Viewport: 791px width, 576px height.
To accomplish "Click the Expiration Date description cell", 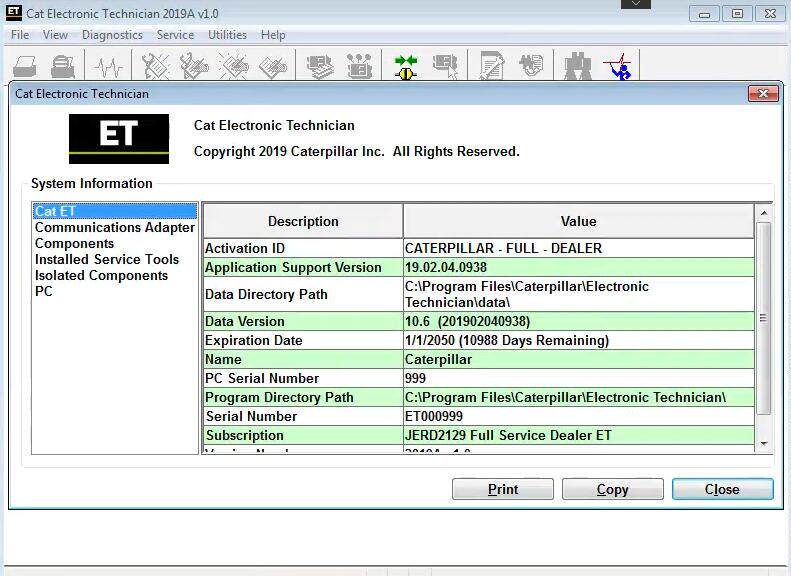I will [303, 340].
